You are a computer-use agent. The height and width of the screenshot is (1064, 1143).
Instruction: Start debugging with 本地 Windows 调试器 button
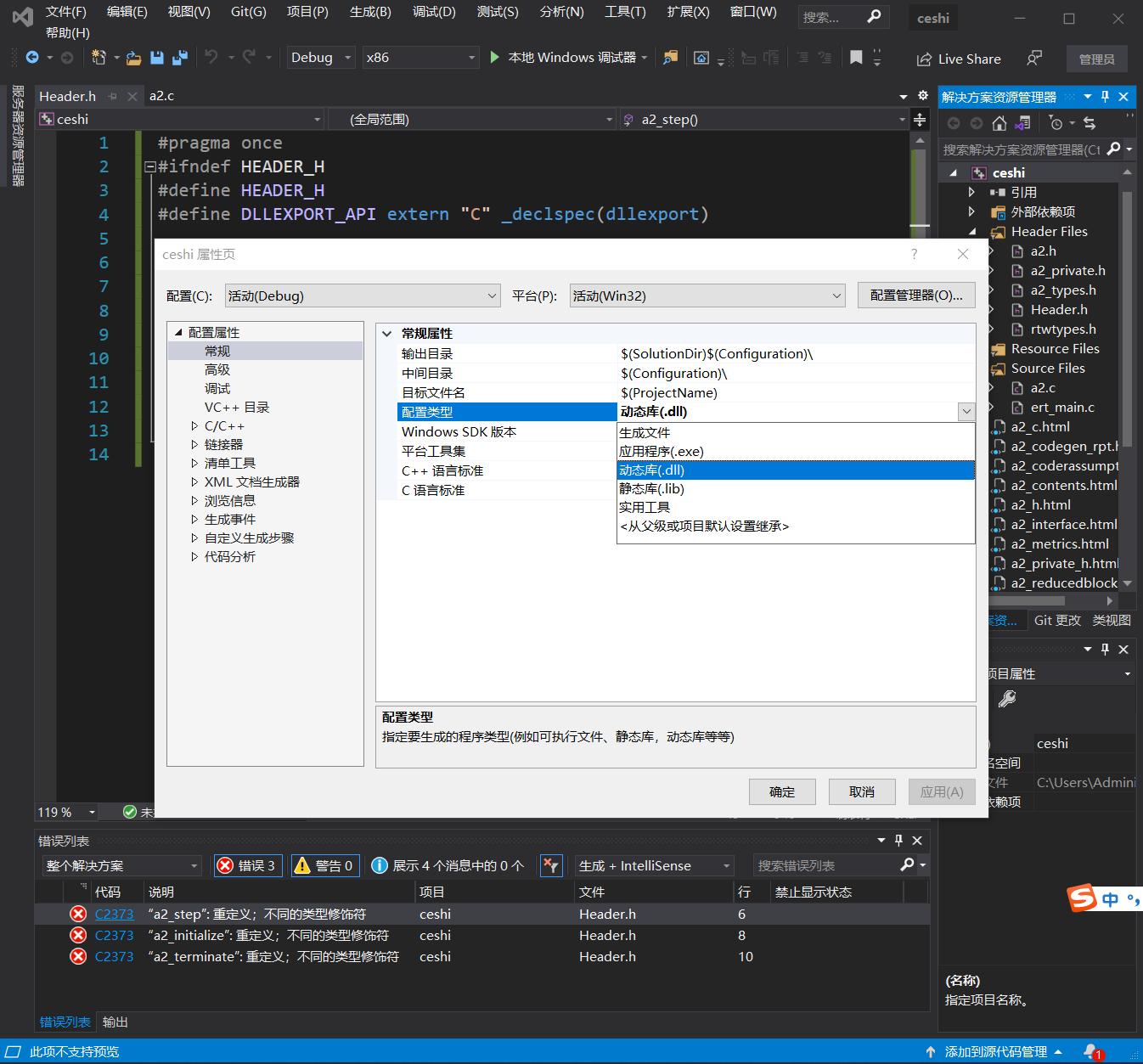coord(565,57)
